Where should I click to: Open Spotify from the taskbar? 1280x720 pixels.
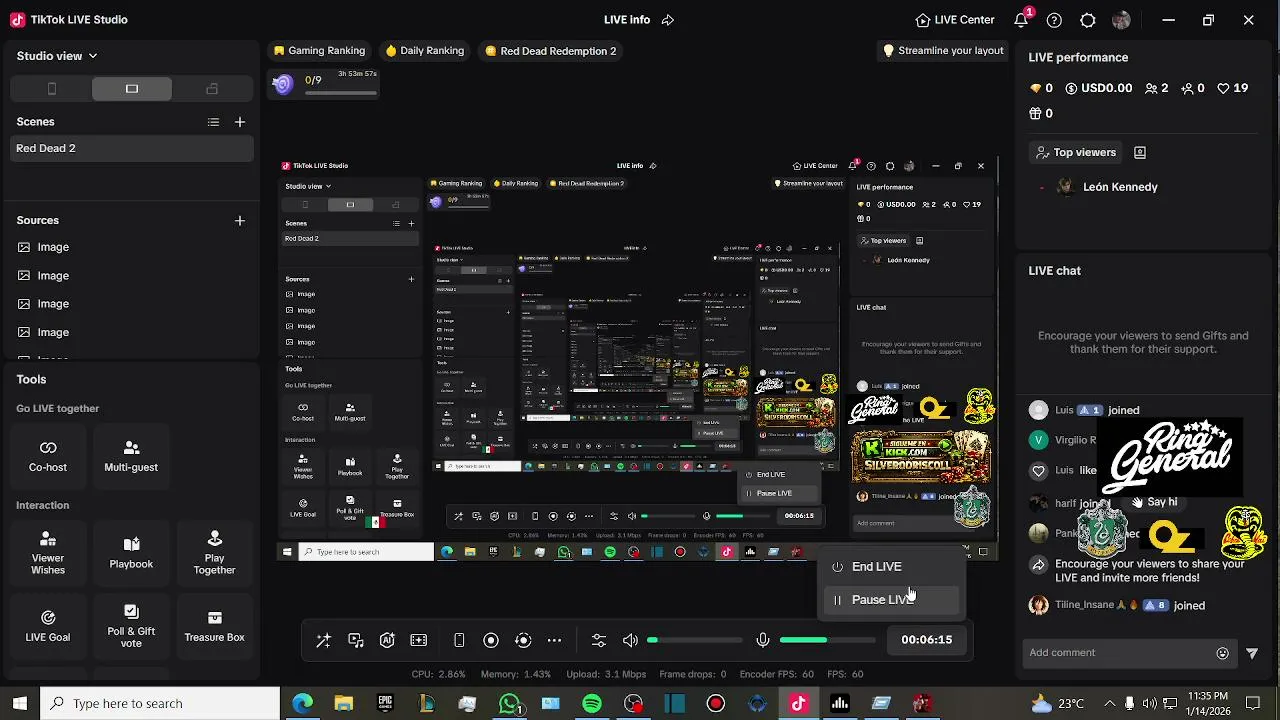click(592, 704)
